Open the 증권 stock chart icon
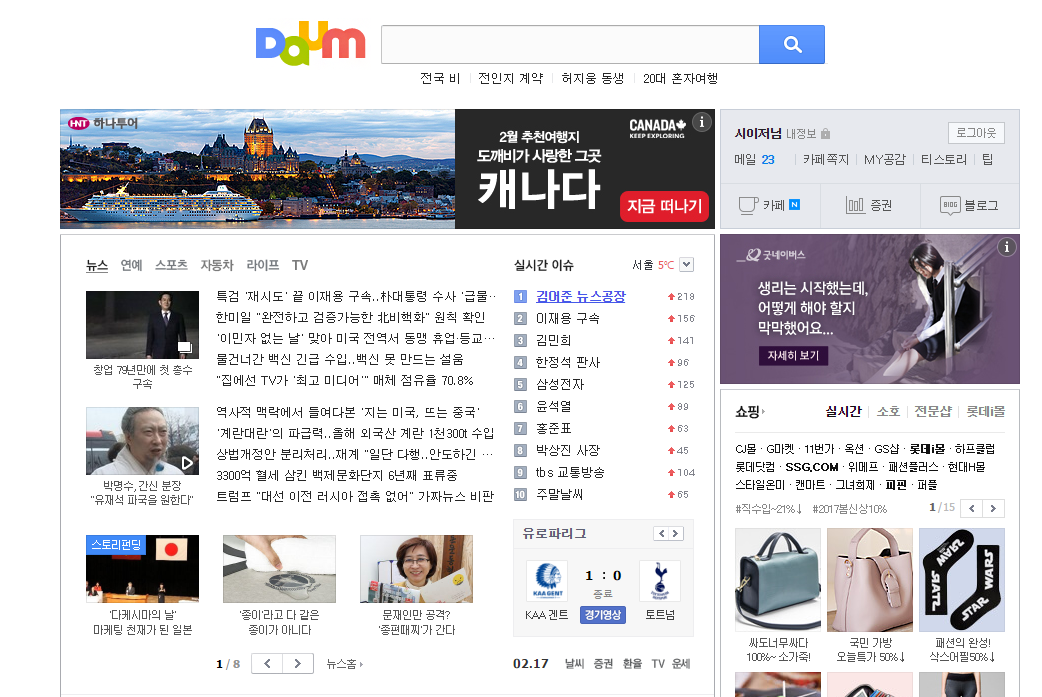The height and width of the screenshot is (697, 1042). 856,205
